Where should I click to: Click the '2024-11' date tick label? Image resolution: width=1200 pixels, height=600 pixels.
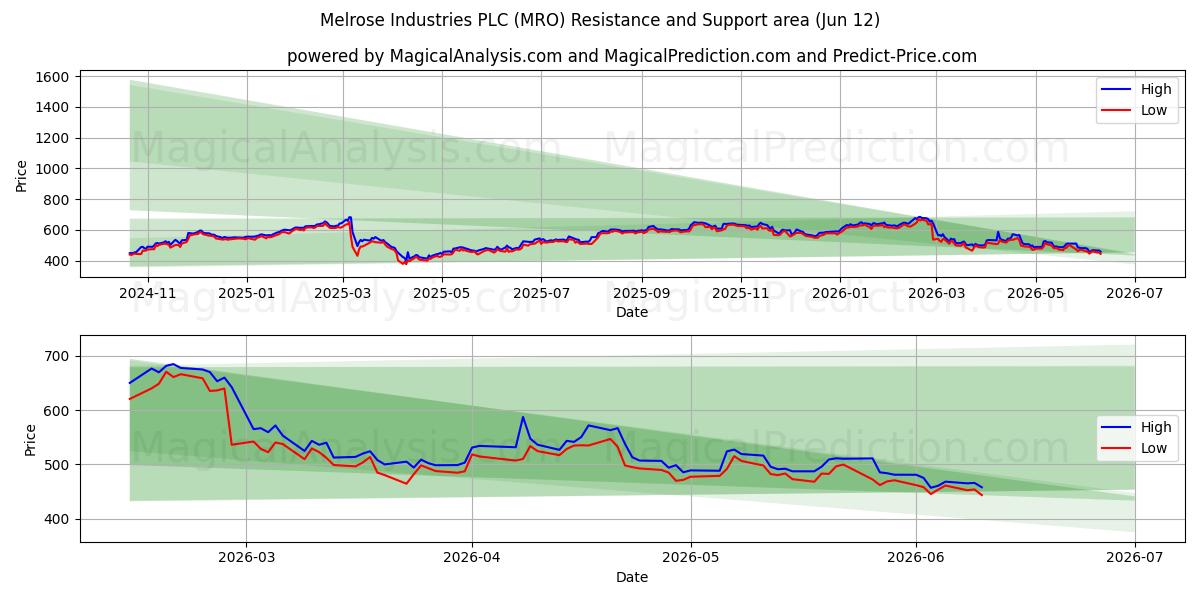pyautogui.click(x=147, y=293)
